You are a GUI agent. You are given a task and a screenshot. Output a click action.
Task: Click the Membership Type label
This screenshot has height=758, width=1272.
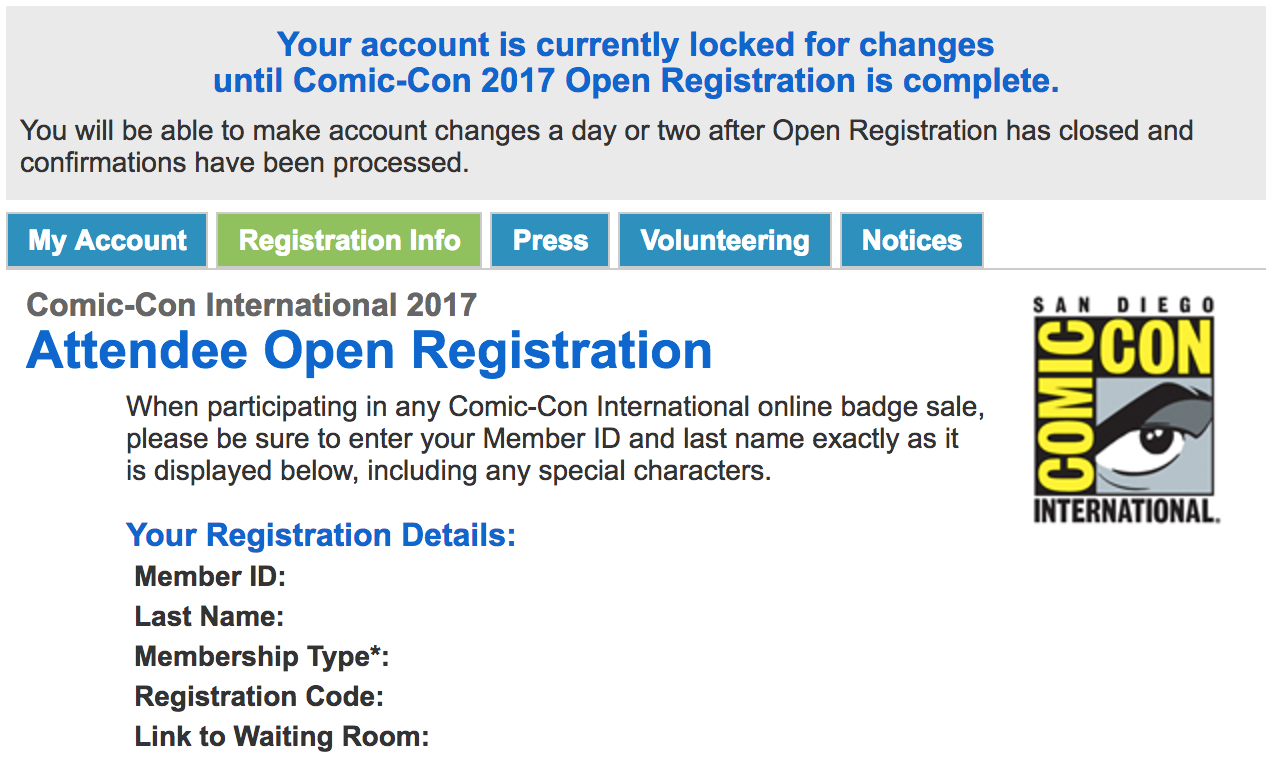coord(261,657)
